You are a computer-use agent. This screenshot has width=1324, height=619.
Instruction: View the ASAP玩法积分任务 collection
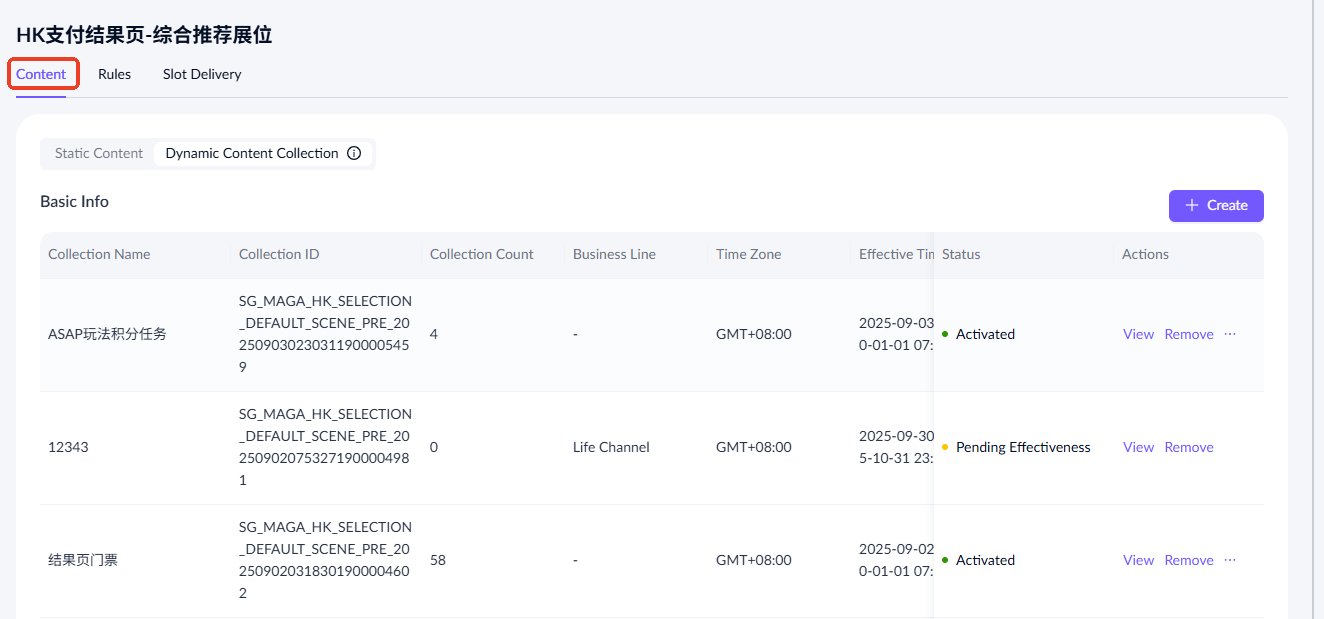pos(1138,334)
